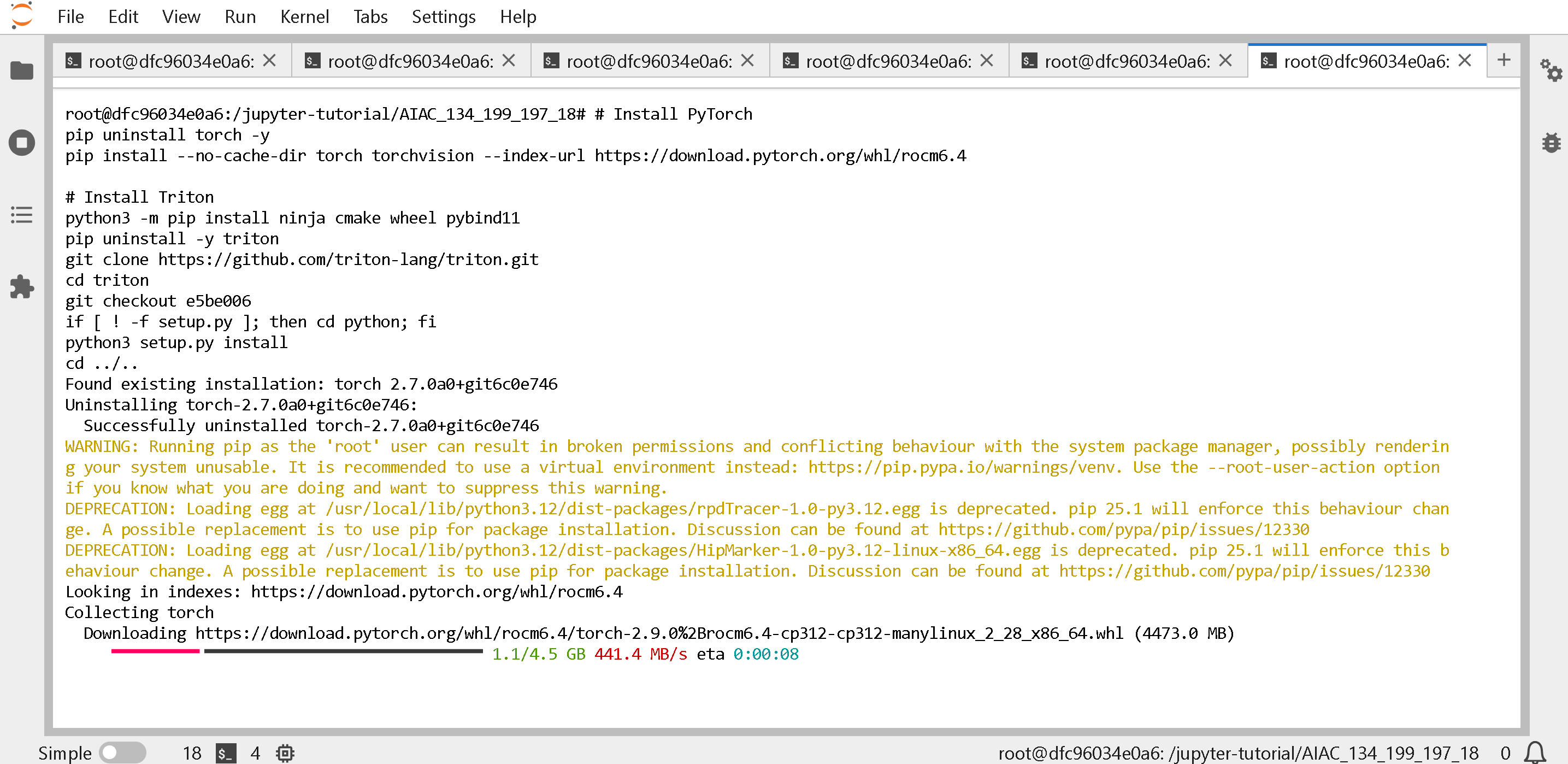
Task: Click the kernel chip icon in status bar
Action: [285, 753]
